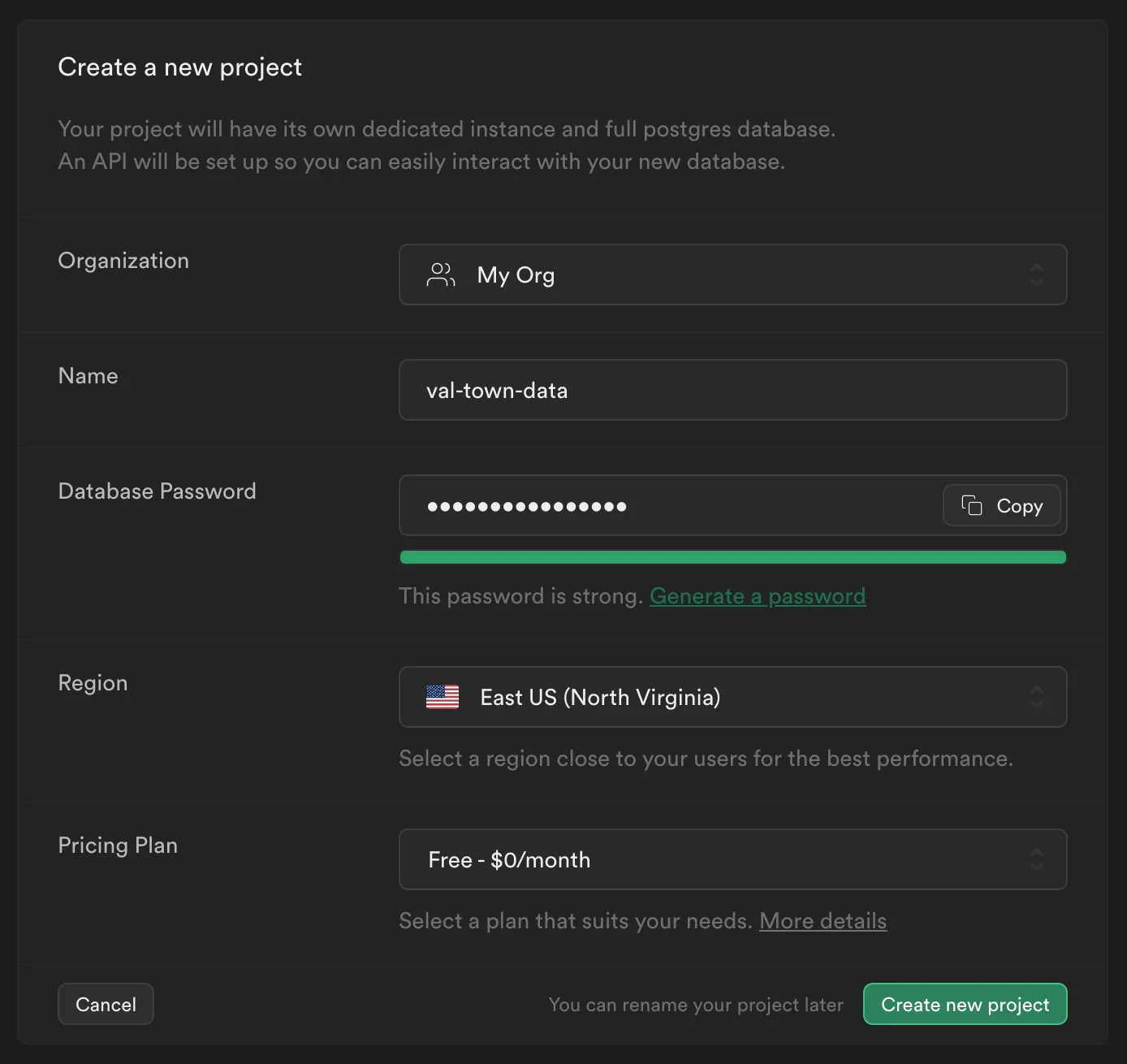Click the US flag icon in the Region selector
Viewport: 1127px width, 1064px height.
pyautogui.click(x=443, y=697)
